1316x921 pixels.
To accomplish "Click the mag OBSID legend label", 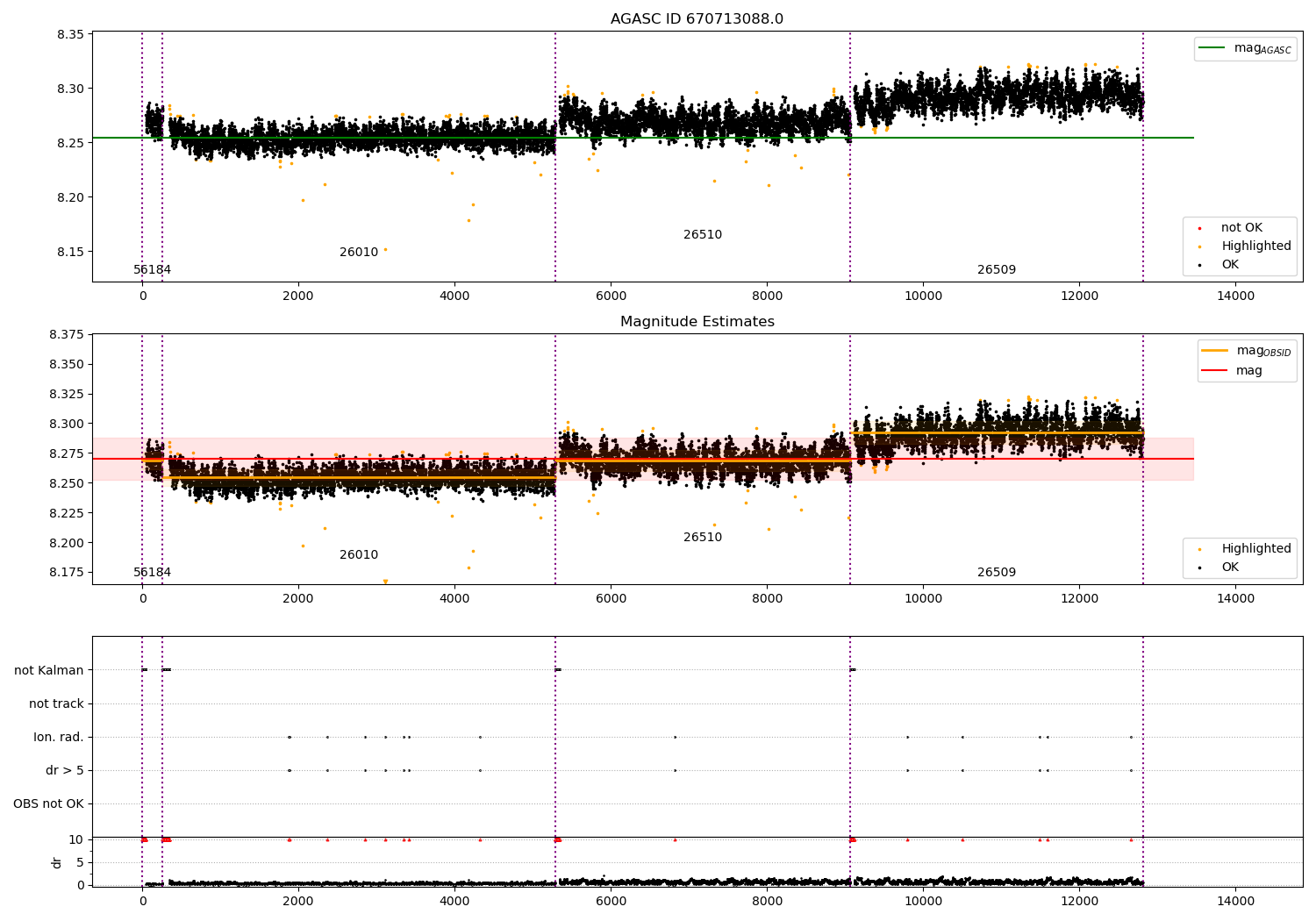I will [x=1263, y=351].
